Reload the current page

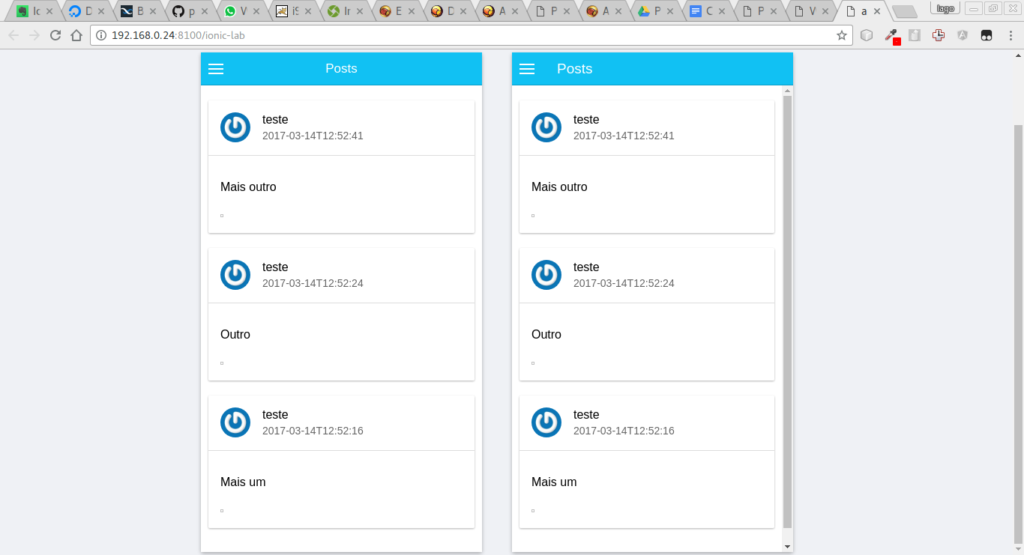(55, 35)
